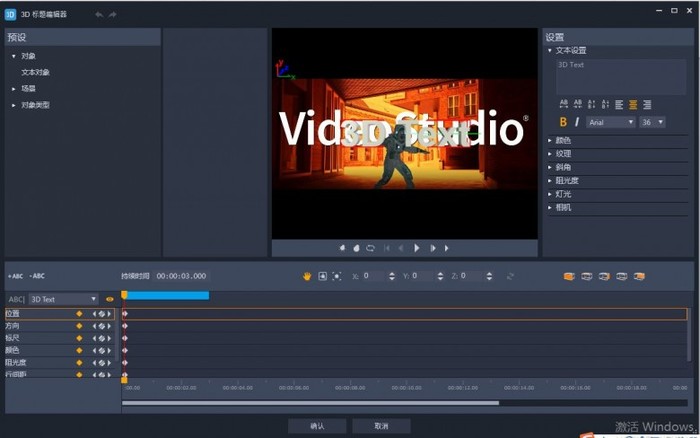This screenshot has height=438, width=700.
Task: Click the second character spacing icon
Action: pos(578,104)
